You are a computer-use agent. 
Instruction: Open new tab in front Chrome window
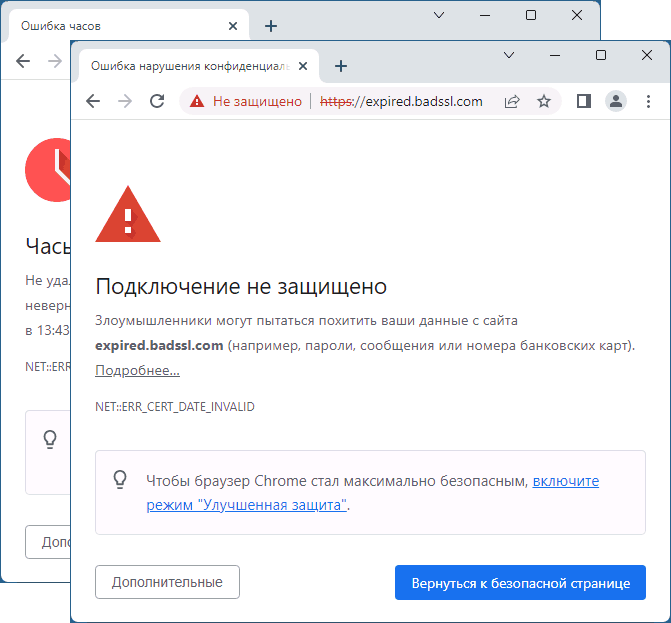tap(341, 66)
